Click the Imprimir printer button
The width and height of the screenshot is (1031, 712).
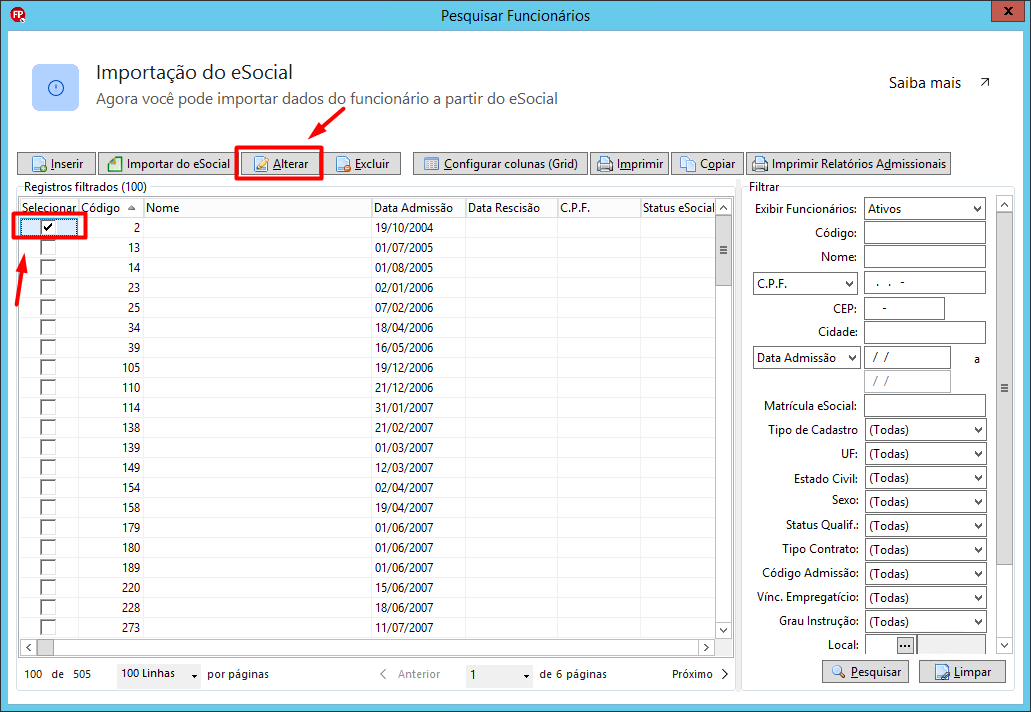629,164
